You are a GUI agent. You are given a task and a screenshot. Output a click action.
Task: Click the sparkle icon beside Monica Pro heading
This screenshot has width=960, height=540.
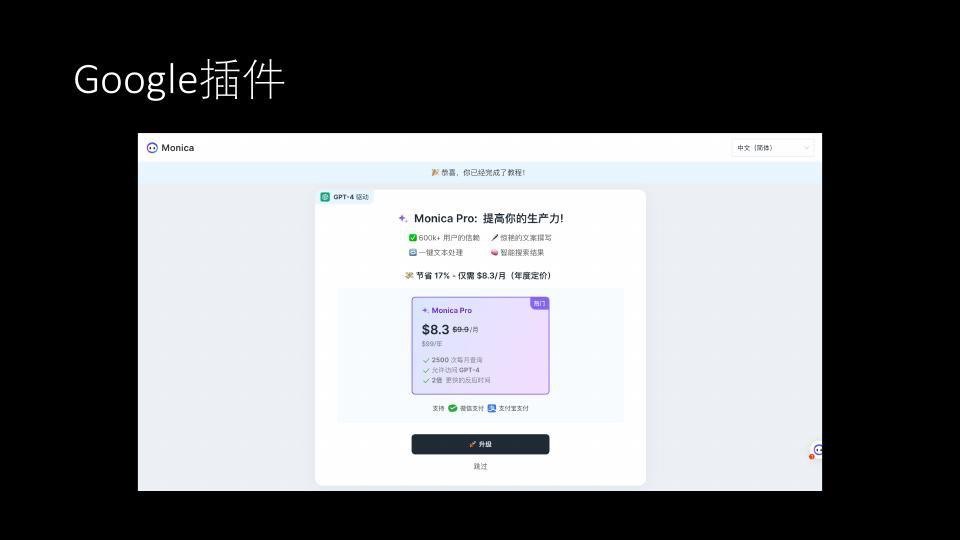pyautogui.click(x=402, y=218)
